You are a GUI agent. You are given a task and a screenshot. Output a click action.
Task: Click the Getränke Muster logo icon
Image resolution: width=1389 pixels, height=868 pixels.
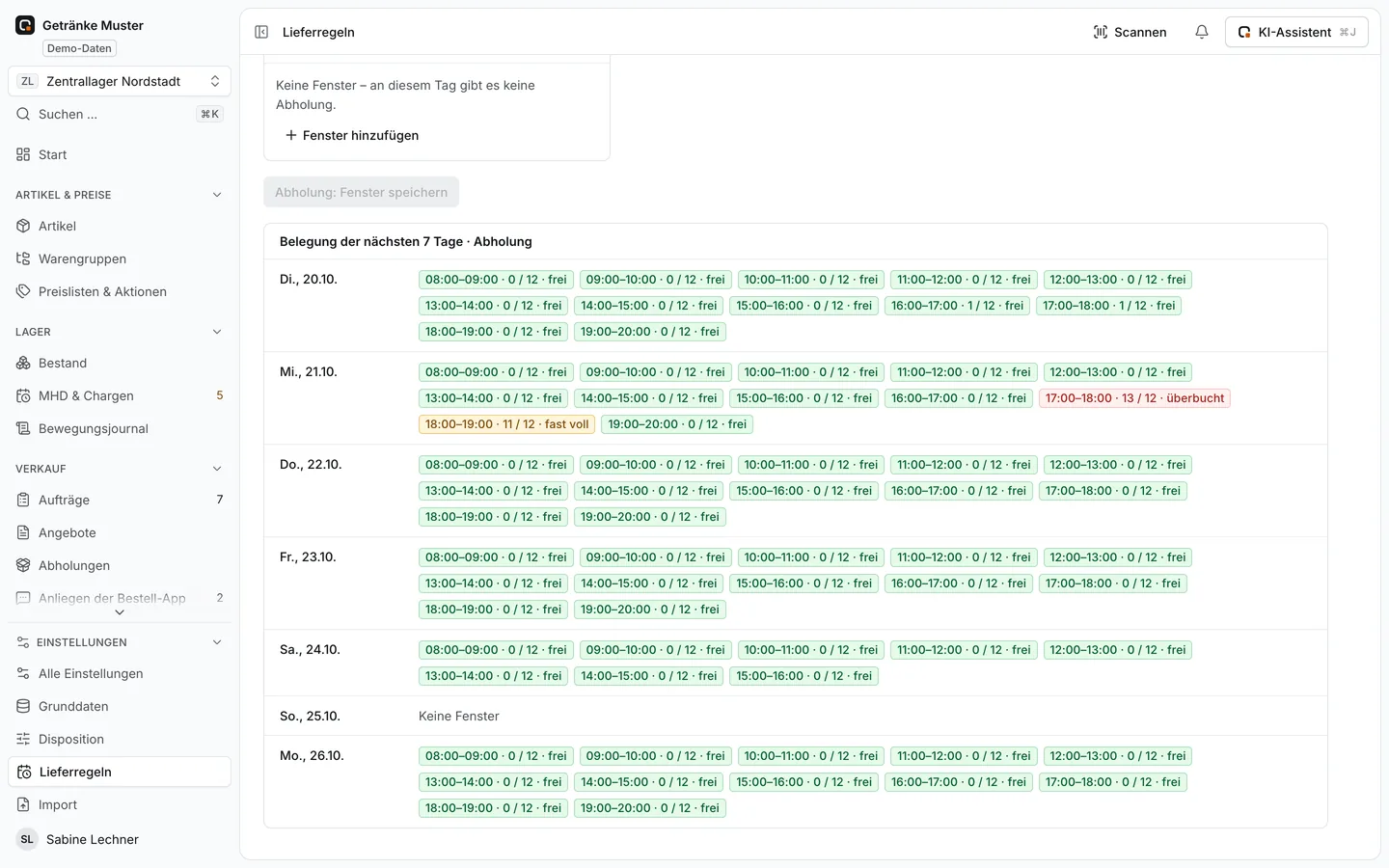click(x=25, y=25)
